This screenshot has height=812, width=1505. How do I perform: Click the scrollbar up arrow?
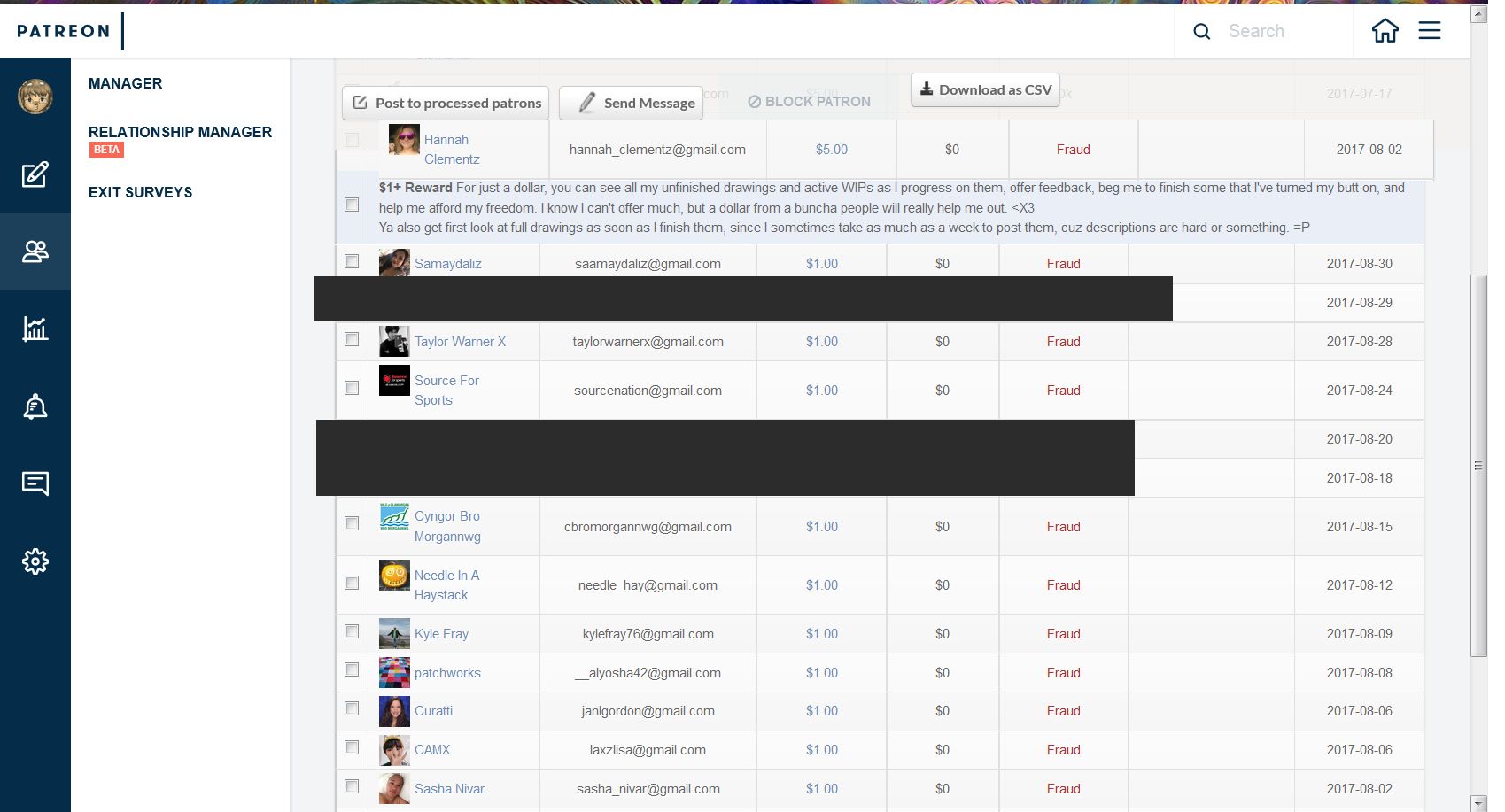[1479, 14]
